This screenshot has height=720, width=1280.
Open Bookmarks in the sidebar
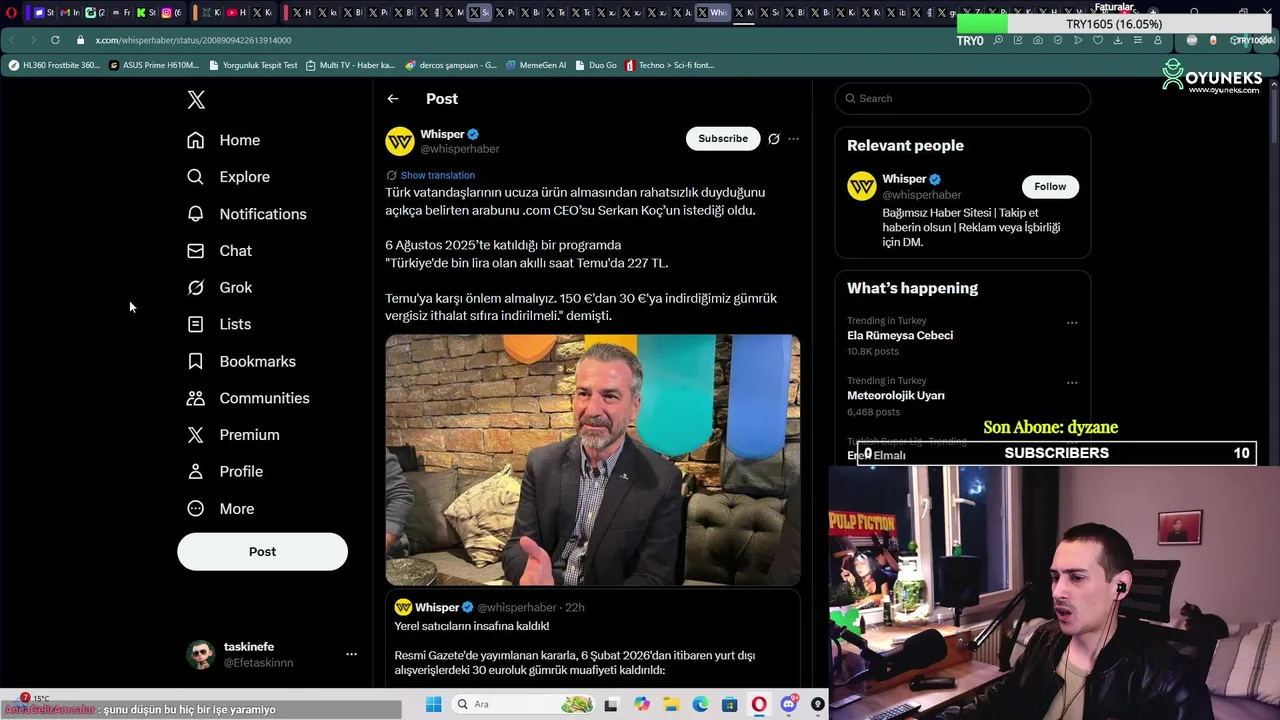(x=242, y=361)
